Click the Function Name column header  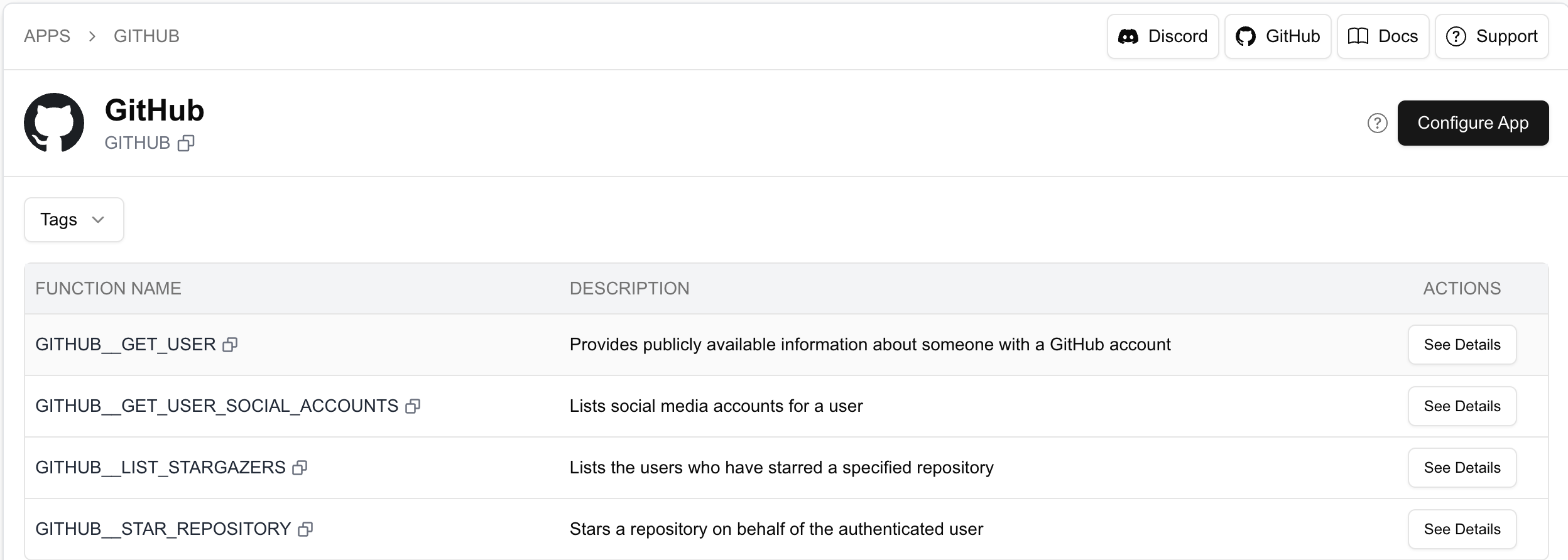(108, 289)
